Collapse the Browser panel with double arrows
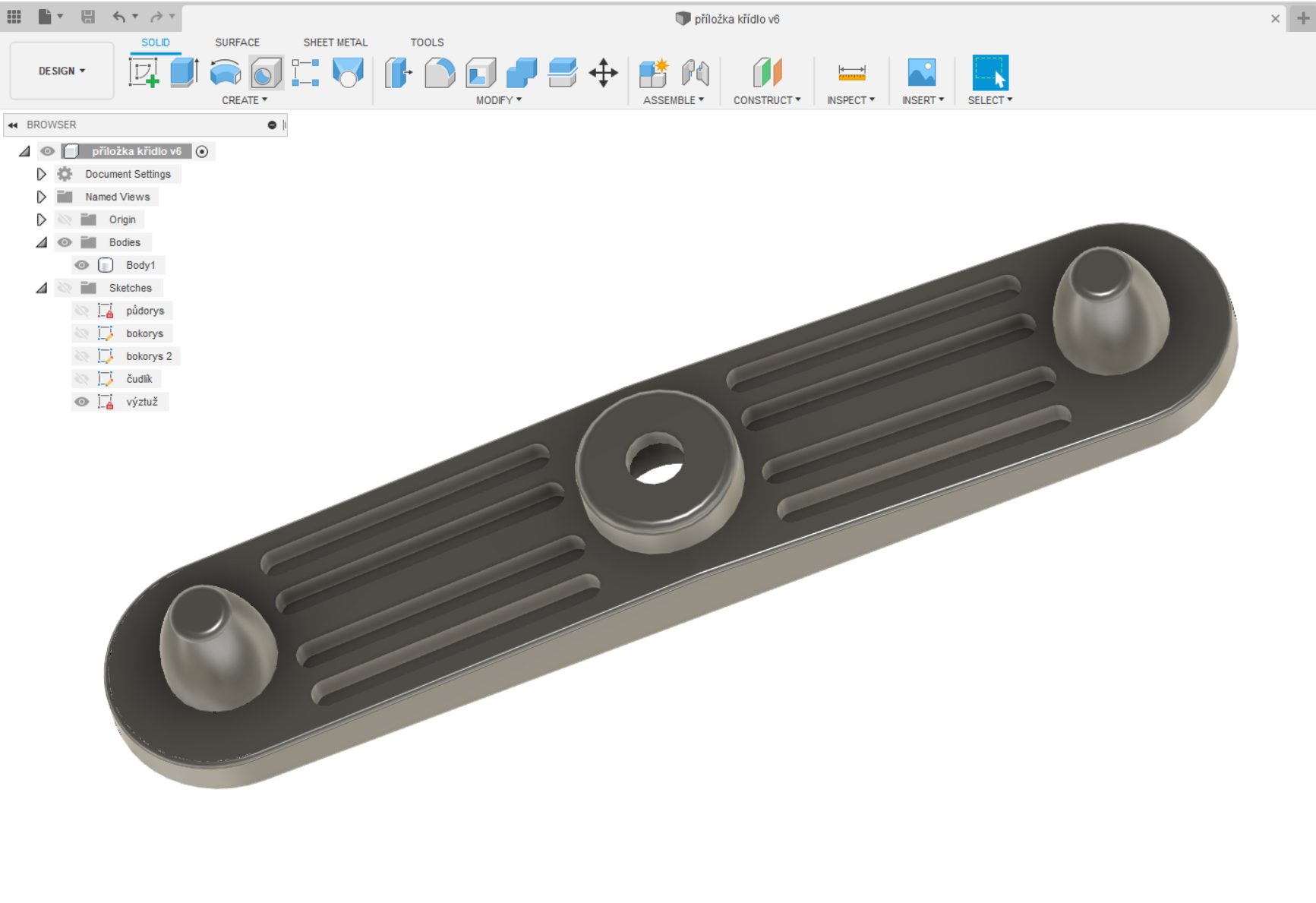1316x903 pixels. point(13,125)
